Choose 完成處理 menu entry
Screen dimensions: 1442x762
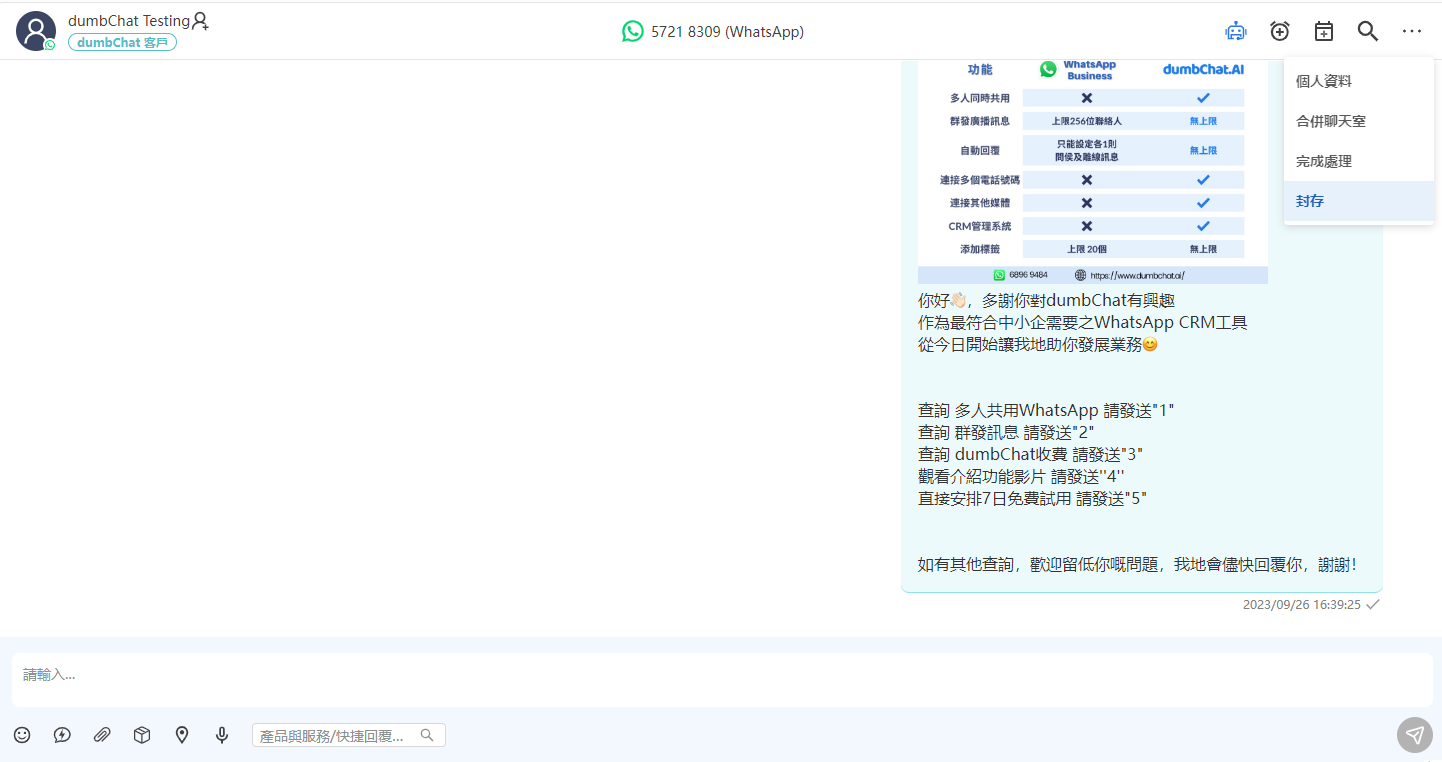pyautogui.click(x=1359, y=161)
